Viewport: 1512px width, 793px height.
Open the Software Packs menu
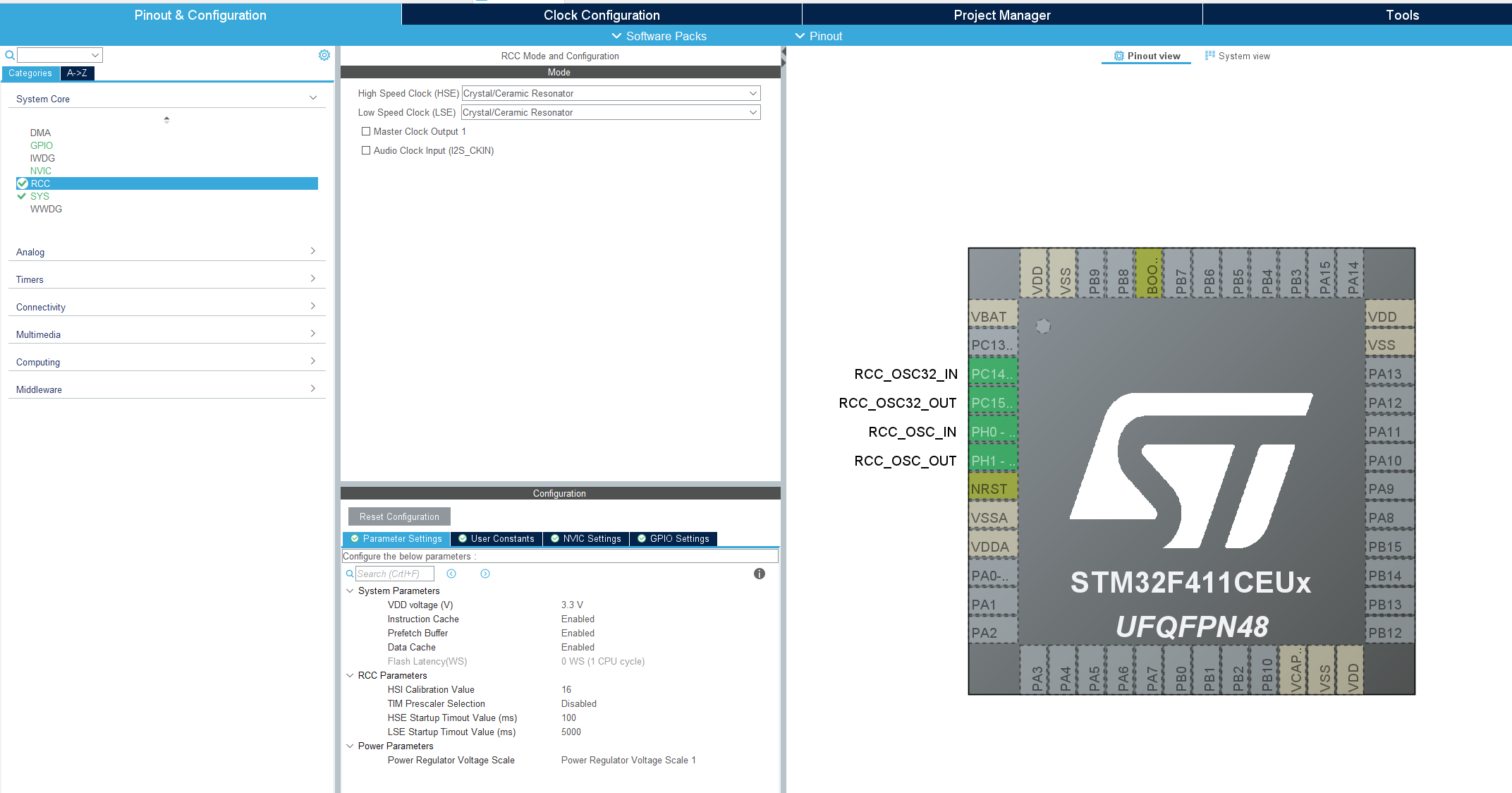pyautogui.click(x=659, y=36)
